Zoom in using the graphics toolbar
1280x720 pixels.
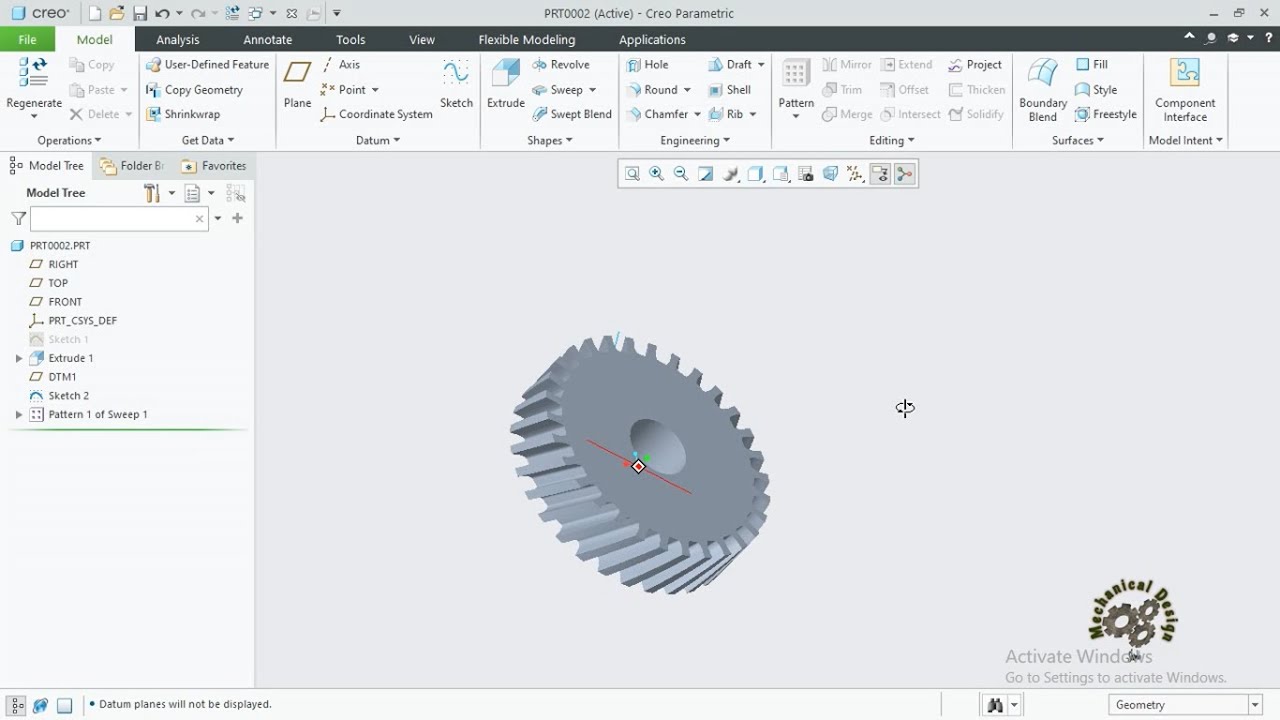657,174
